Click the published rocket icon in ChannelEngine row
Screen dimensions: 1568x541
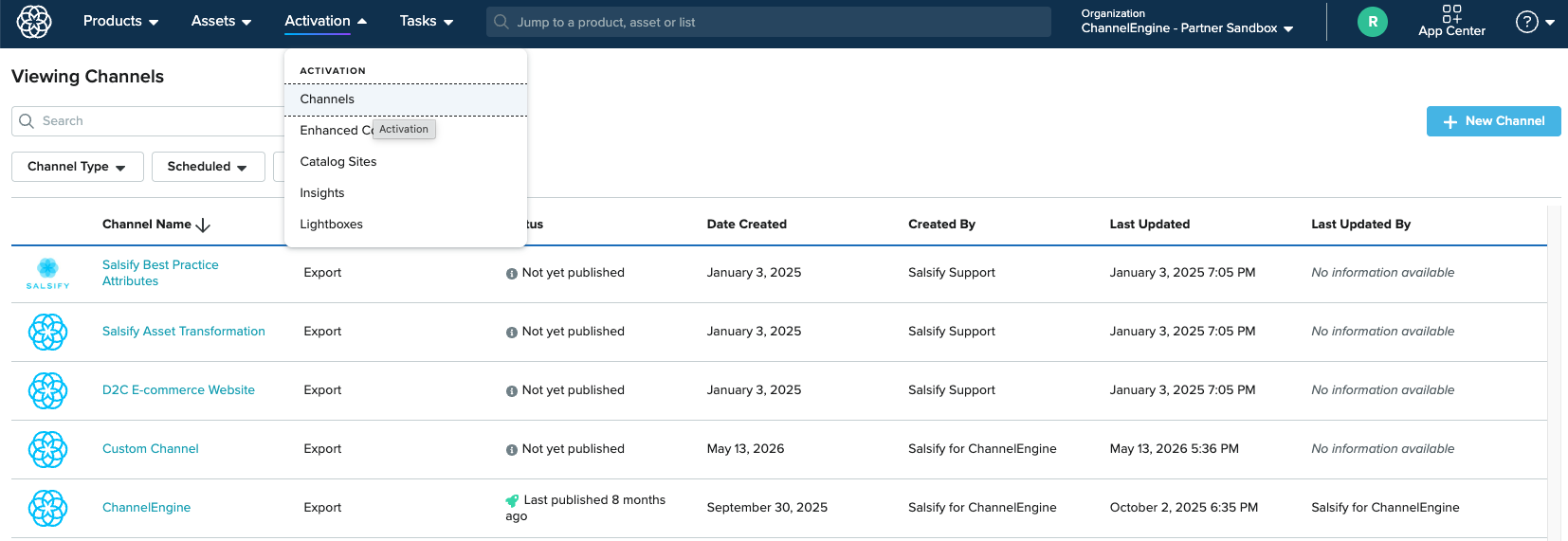(x=513, y=500)
